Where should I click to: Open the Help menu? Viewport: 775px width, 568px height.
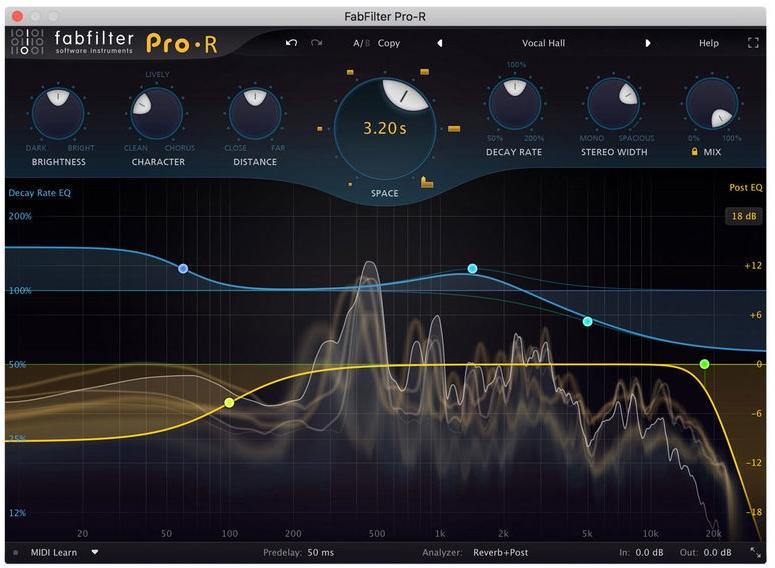pyautogui.click(x=708, y=43)
